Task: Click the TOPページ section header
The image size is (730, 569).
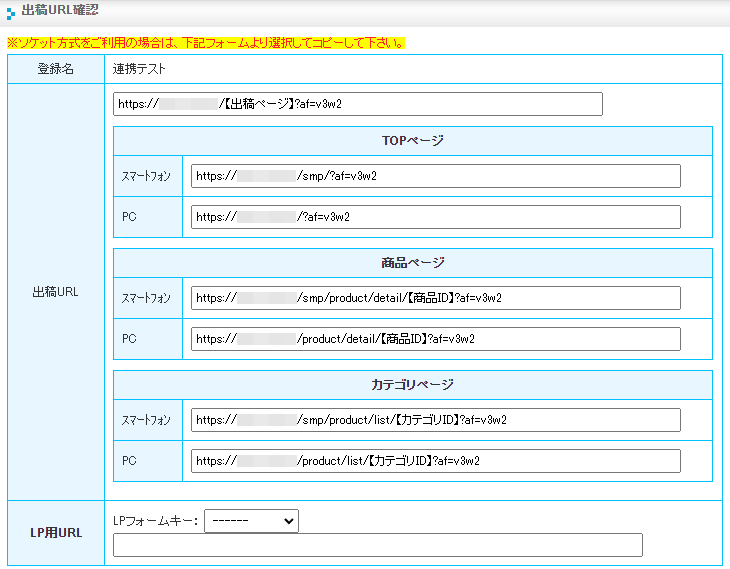Action: 412,141
